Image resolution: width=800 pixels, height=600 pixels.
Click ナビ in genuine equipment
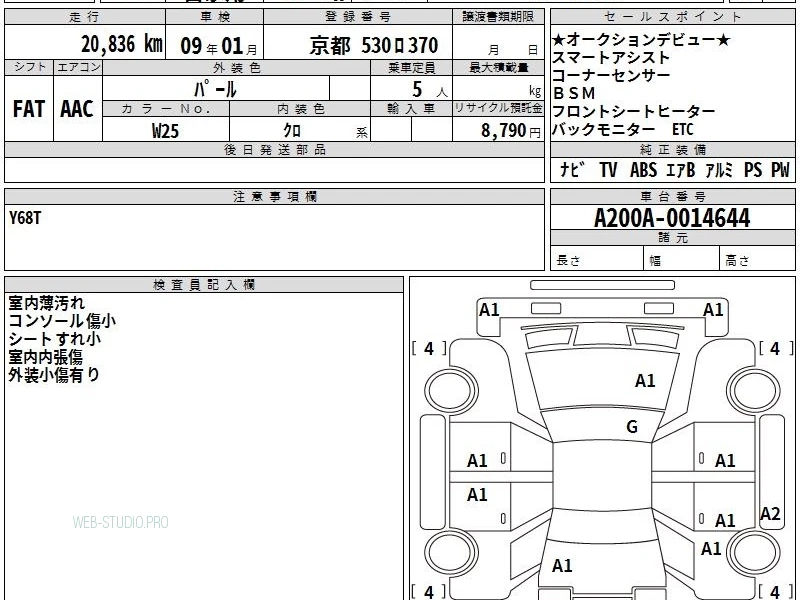pos(572,169)
